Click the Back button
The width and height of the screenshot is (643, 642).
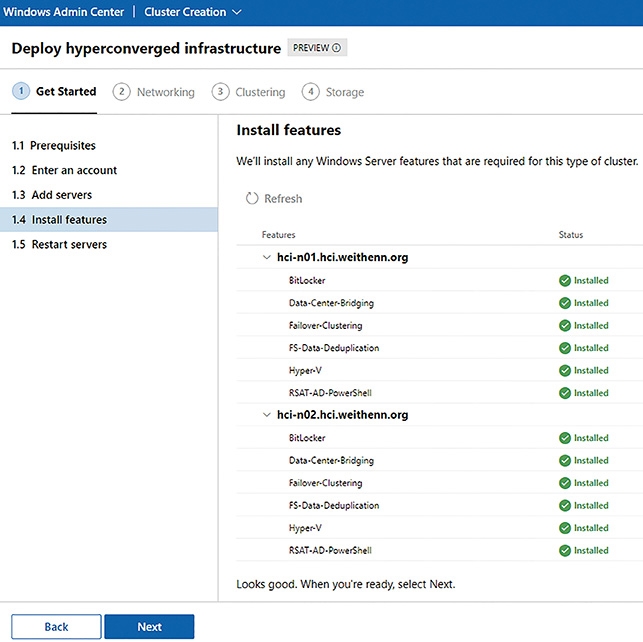(56, 626)
